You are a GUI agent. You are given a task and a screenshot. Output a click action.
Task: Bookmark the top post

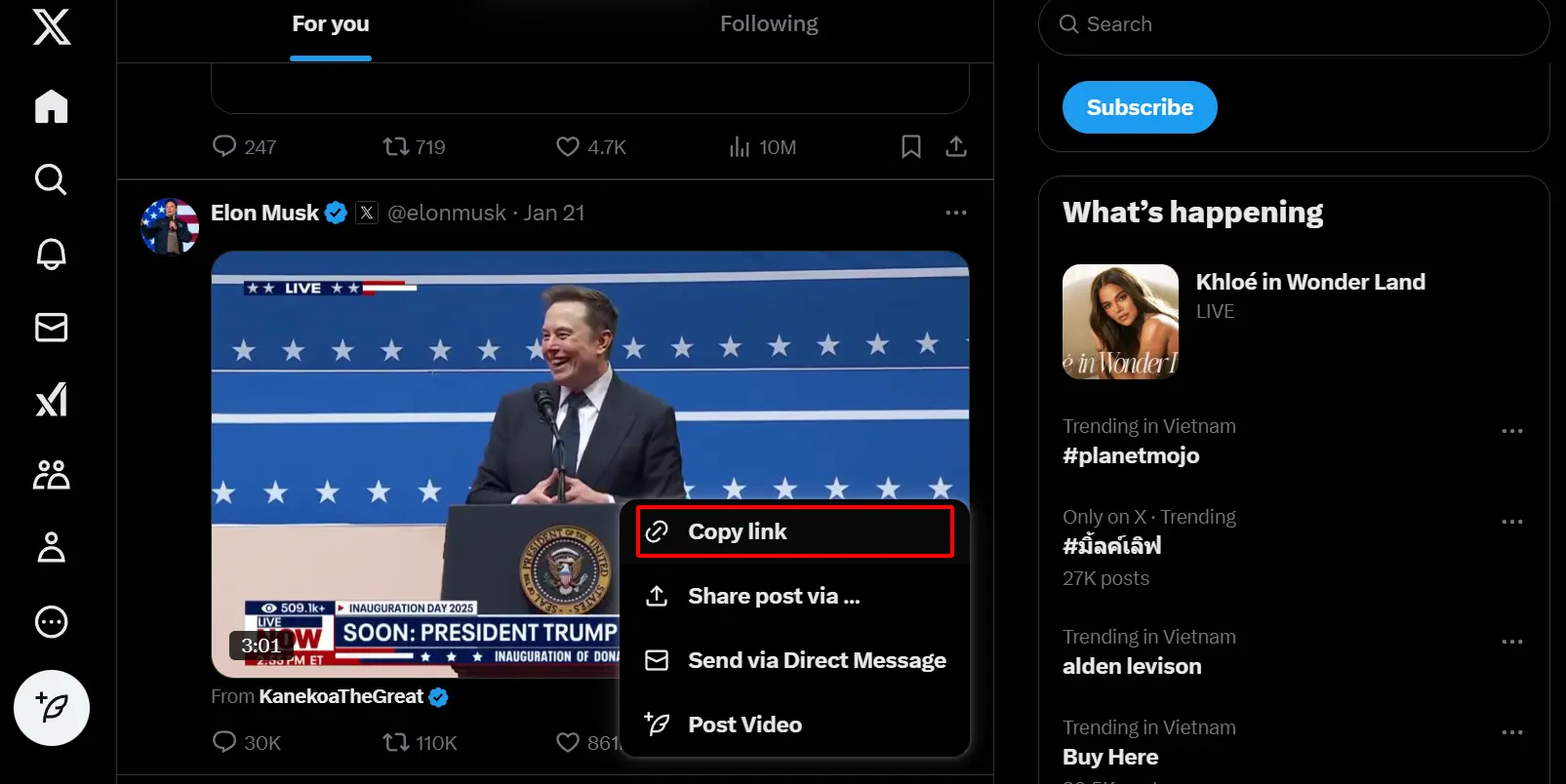[x=911, y=146]
